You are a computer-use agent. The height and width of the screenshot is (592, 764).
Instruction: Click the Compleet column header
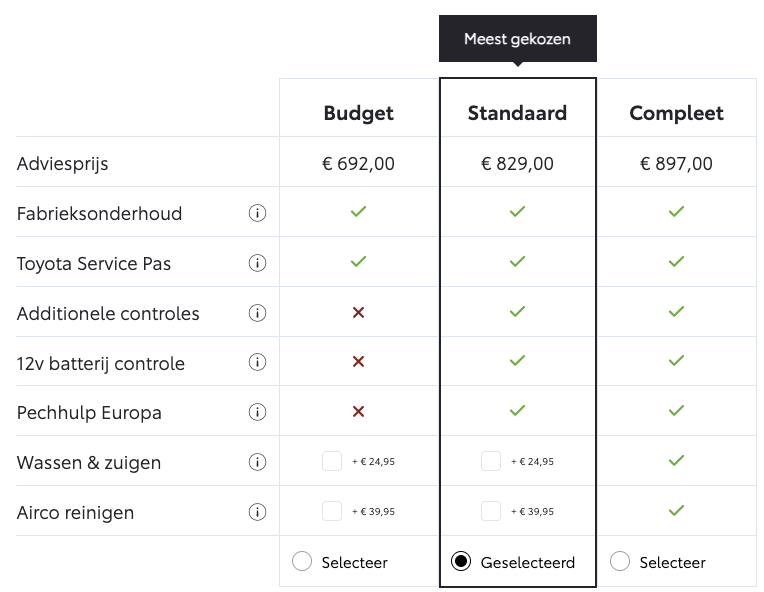click(676, 113)
